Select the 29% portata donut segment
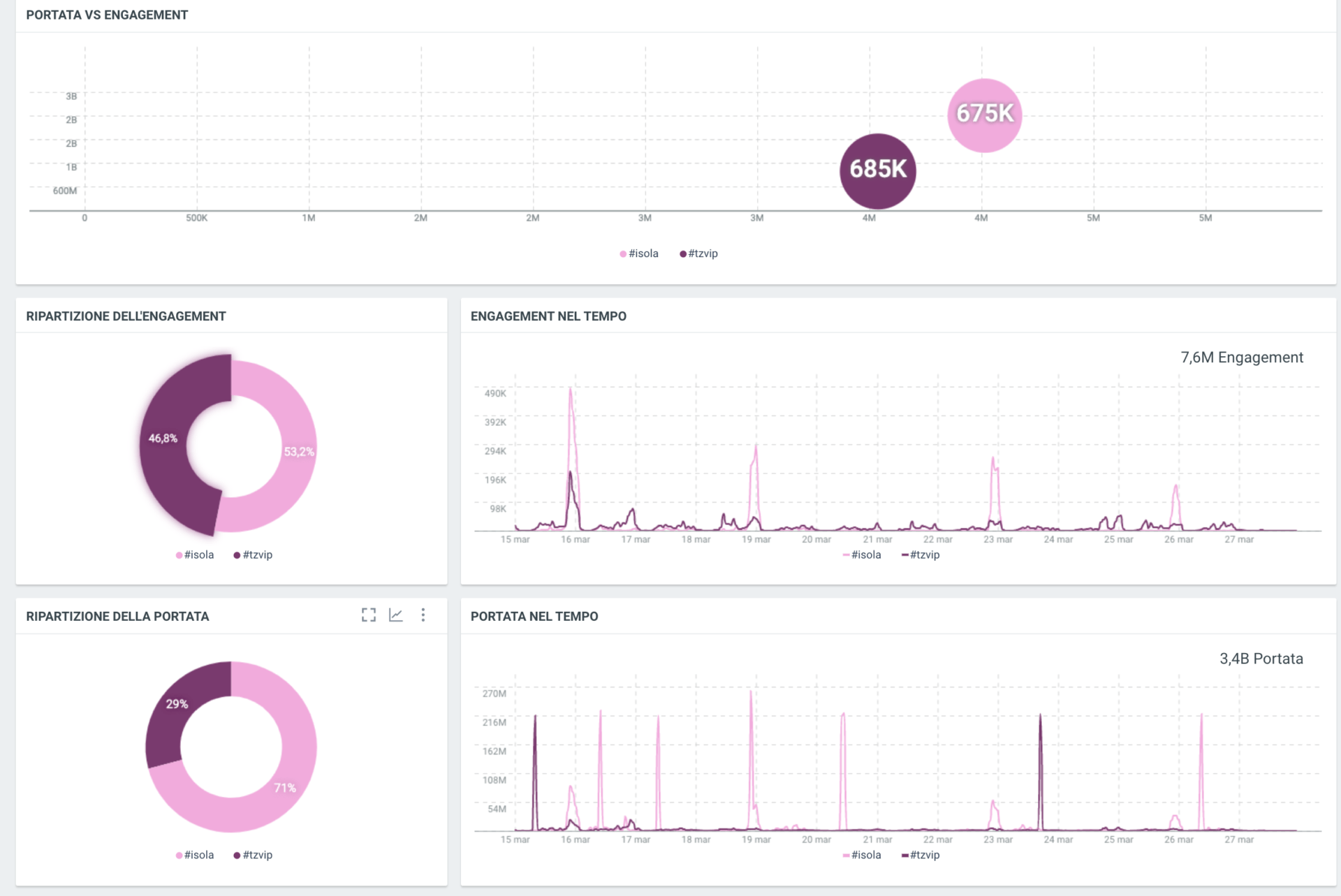Image resolution: width=1341 pixels, height=896 pixels. click(x=177, y=704)
